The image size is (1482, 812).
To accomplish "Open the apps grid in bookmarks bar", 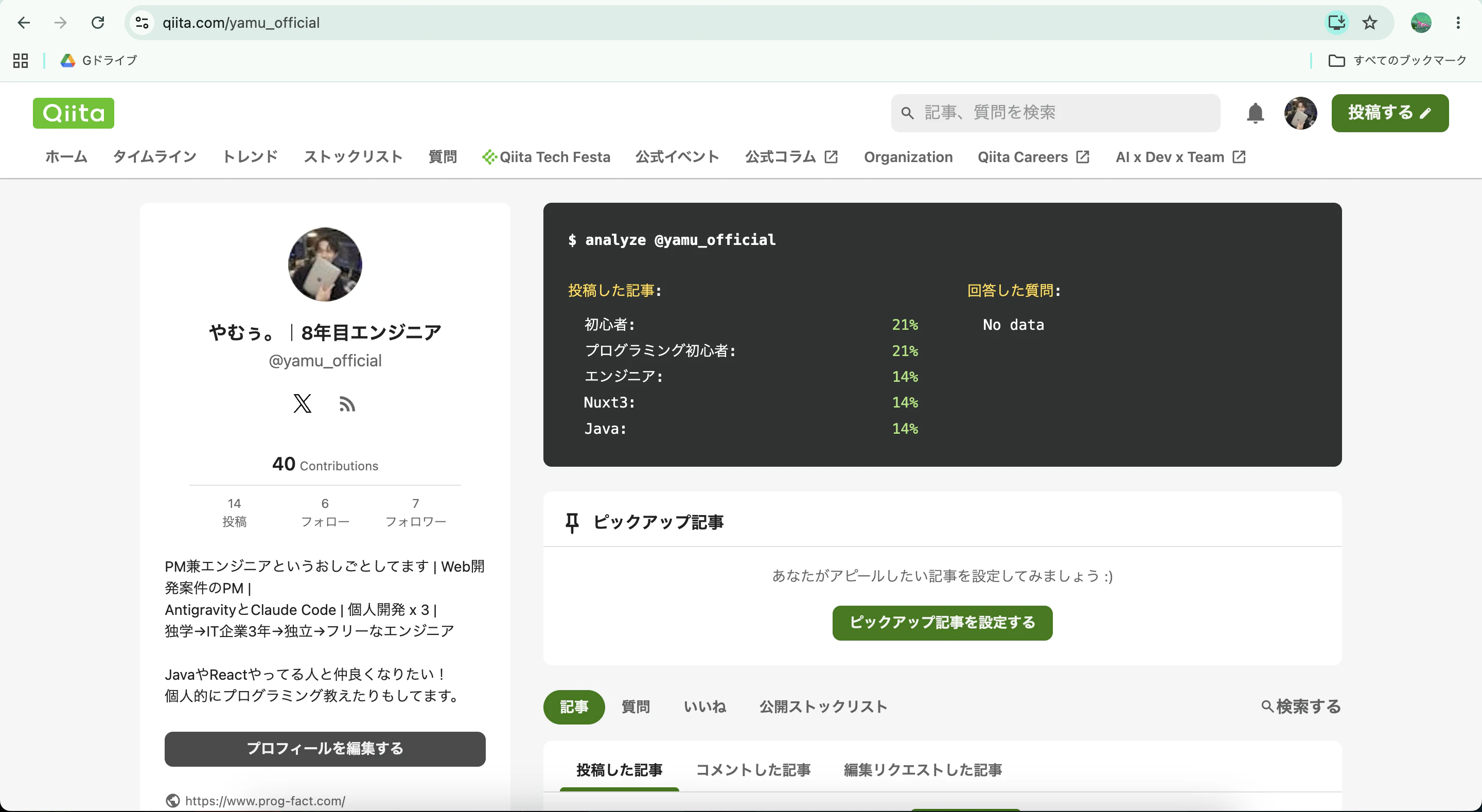I will (21, 60).
